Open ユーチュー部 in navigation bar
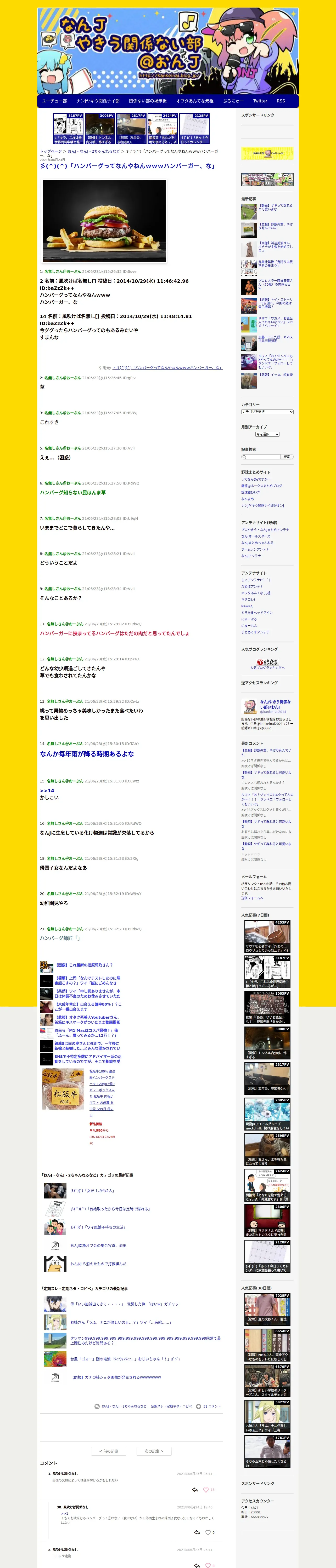The width and height of the screenshot is (336, 1568). click(54, 101)
